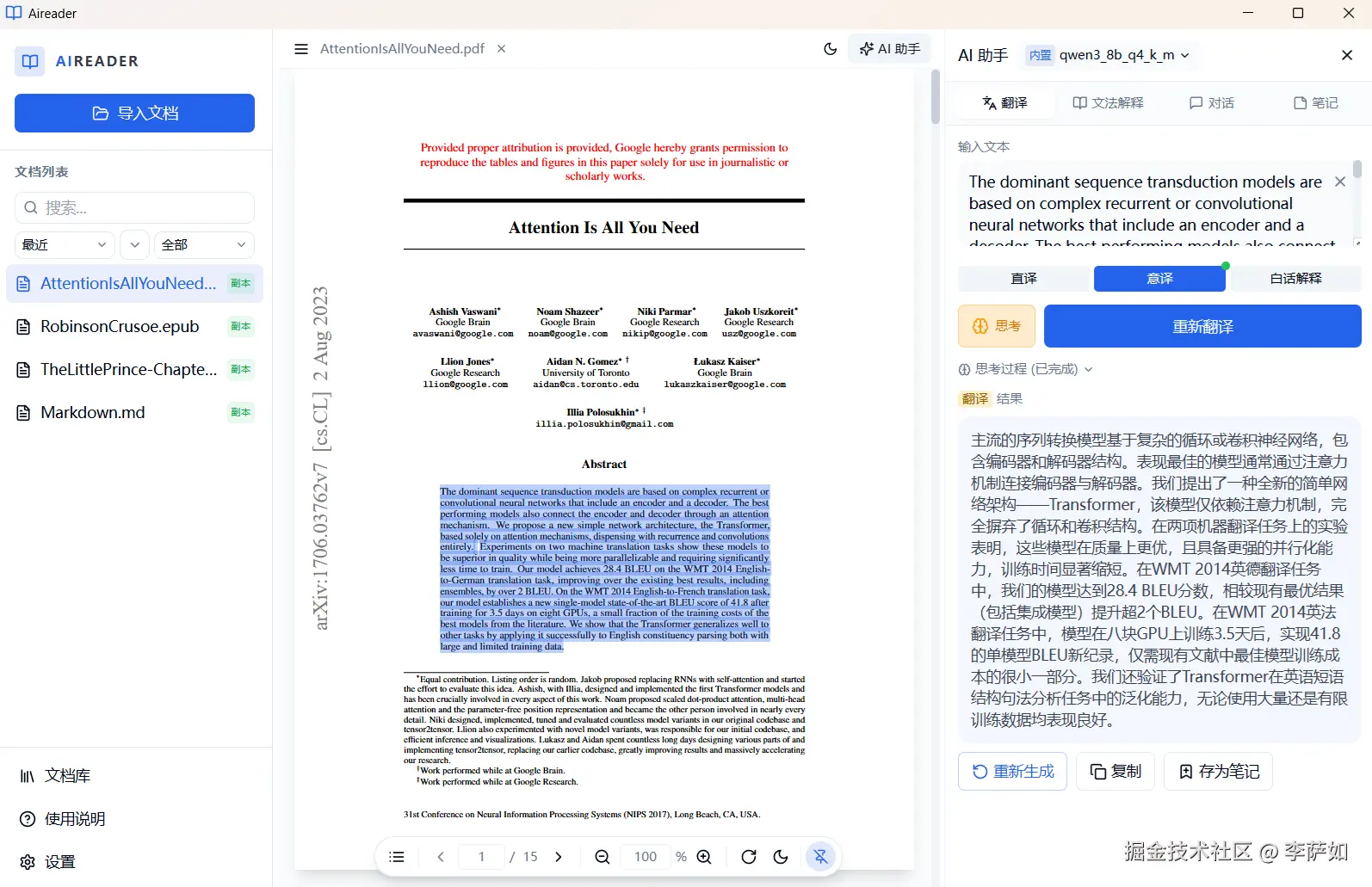Toggle the toolbar pin icon
This screenshot has height=887, width=1372.
[x=820, y=857]
